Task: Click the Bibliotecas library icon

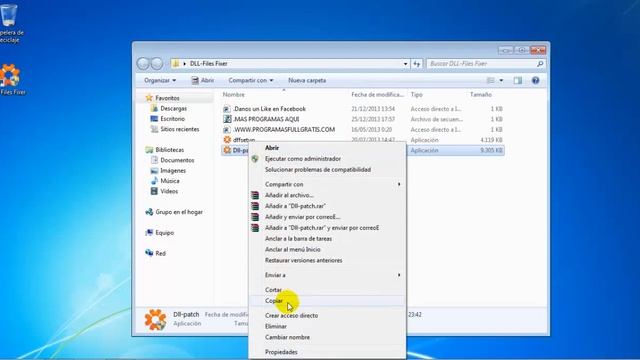Action: coord(149,150)
